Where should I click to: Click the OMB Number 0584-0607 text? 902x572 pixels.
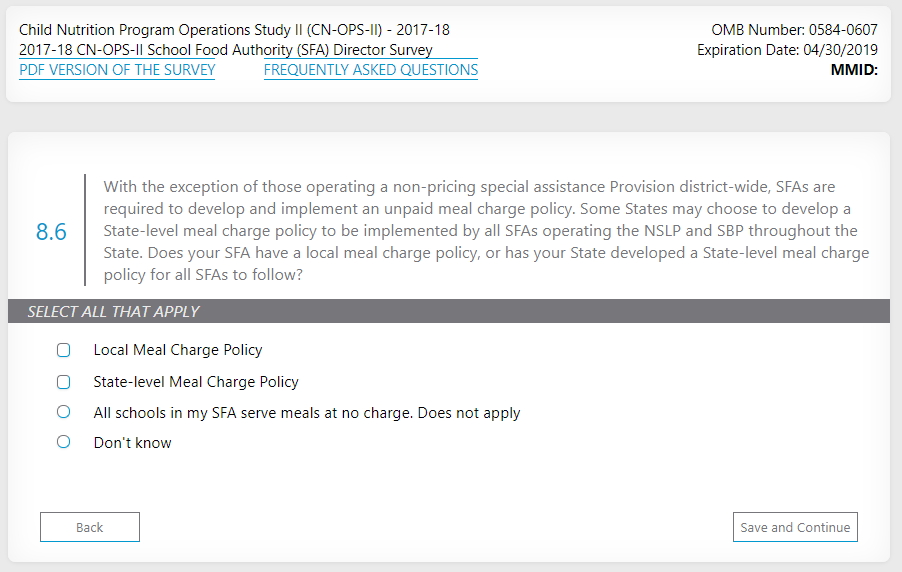pos(794,30)
